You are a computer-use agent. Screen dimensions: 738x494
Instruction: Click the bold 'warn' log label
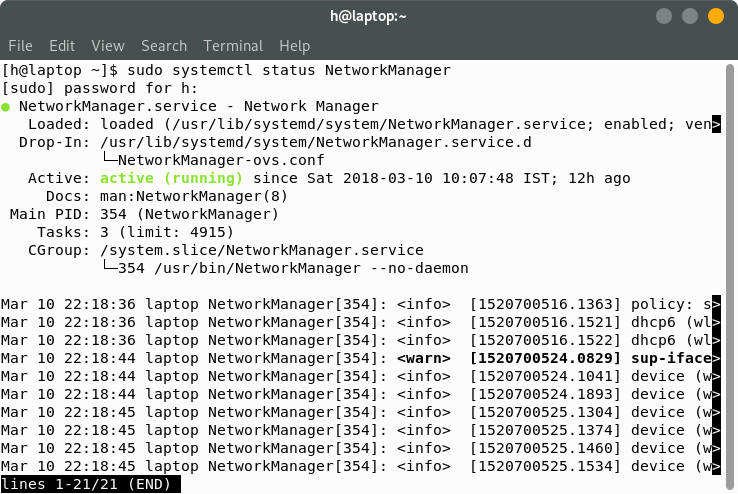pos(423,358)
